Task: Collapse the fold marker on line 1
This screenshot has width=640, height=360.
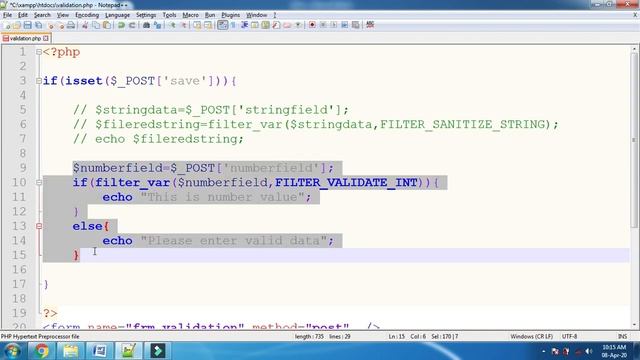Action: pyautogui.click(x=39, y=52)
